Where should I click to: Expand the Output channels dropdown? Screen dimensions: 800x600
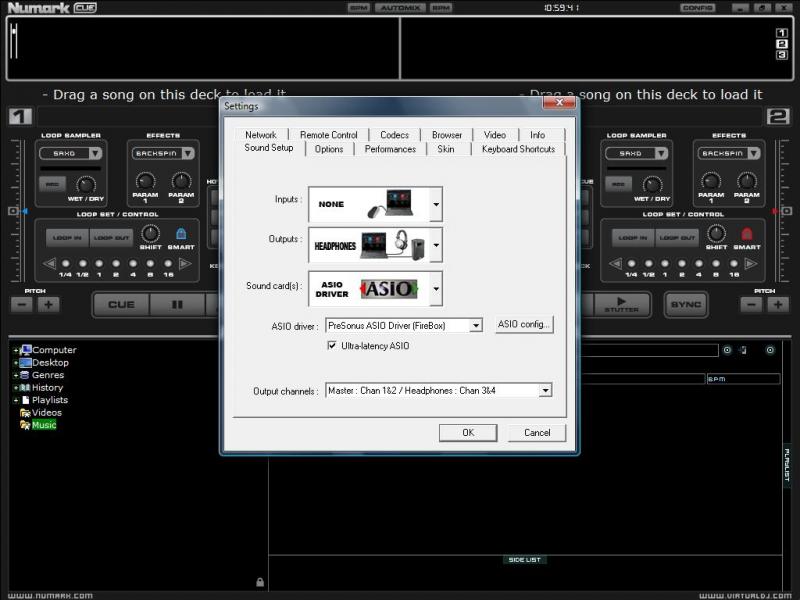[x=545, y=391]
